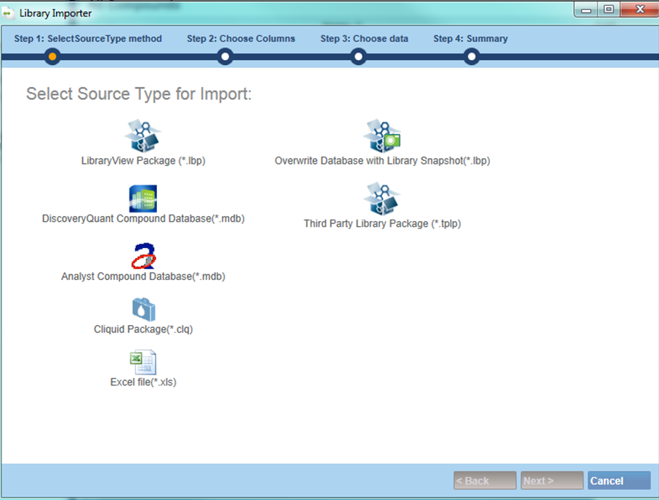The image size is (659, 500).
Task: Click the < Back button
Action: (485, 481)
